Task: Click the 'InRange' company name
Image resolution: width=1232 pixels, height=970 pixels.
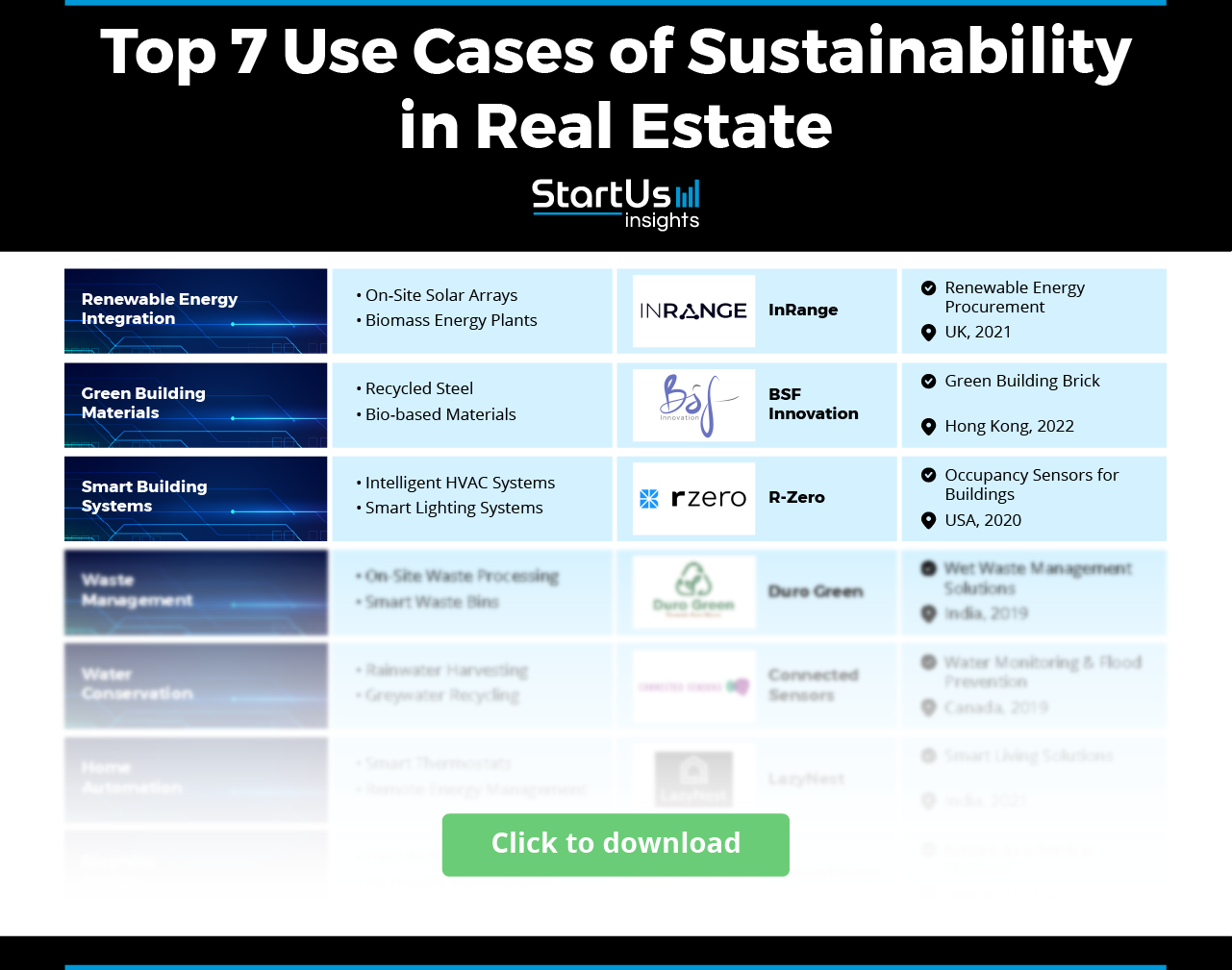Action: [x=803, y=310]
